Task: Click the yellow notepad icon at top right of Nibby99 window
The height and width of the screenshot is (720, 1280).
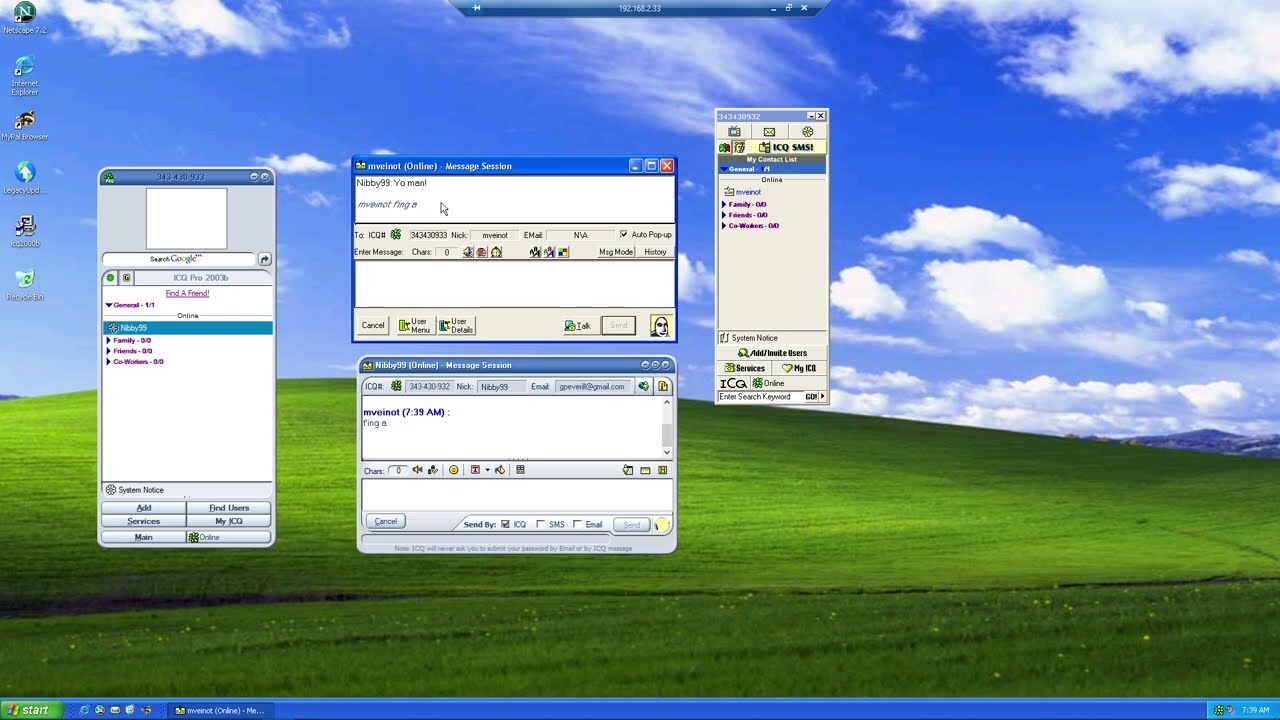Action: [x=663, y=386]
